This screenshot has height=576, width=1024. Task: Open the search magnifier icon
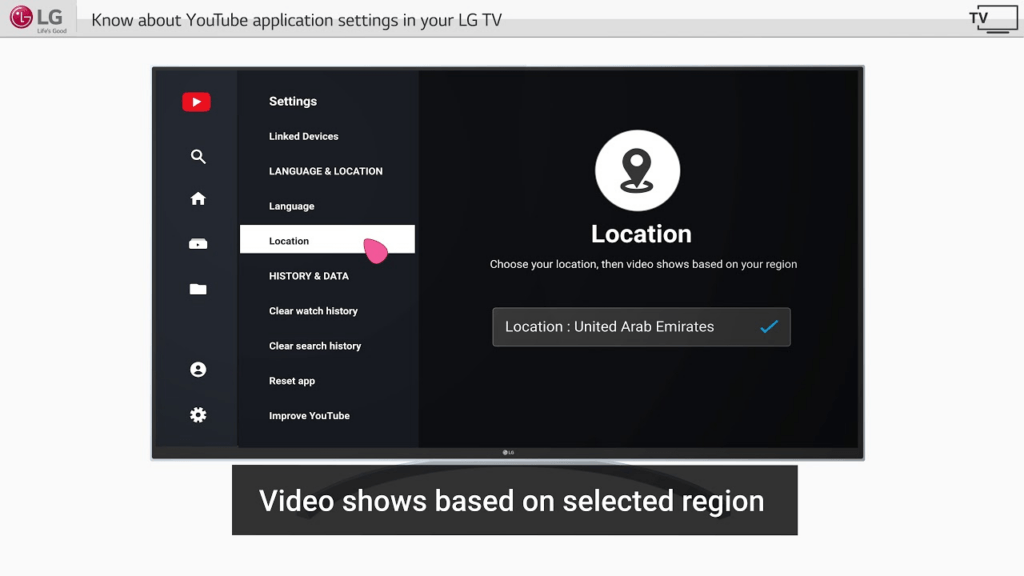[x=198, y=157]
